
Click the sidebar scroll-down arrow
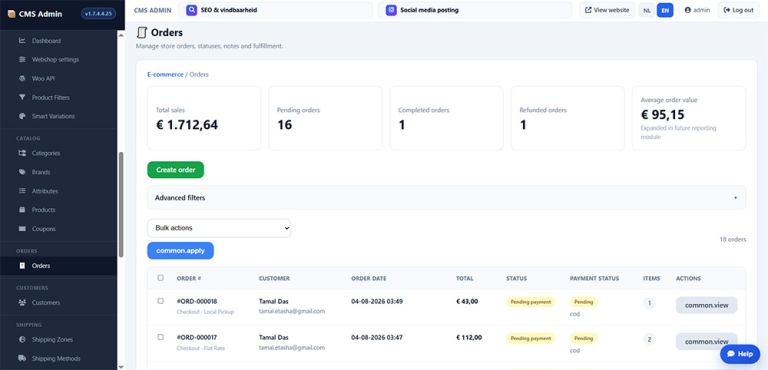(x=121, y=367)
